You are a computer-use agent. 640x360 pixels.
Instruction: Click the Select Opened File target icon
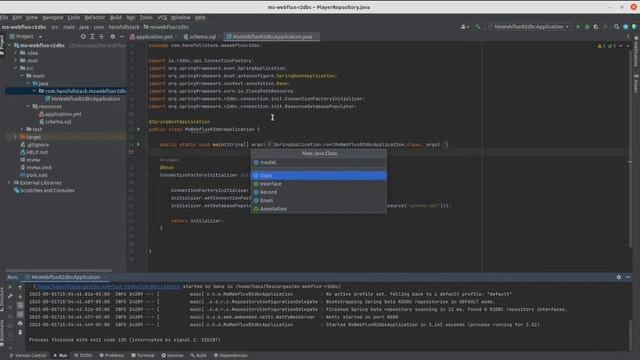tap(83, 36)
